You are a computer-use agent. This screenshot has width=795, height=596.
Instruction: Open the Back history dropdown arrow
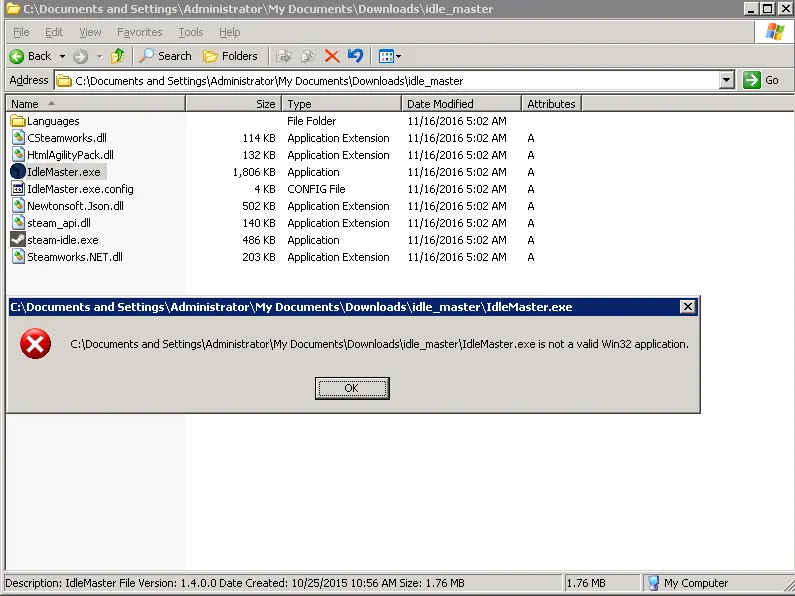(62, 56)
